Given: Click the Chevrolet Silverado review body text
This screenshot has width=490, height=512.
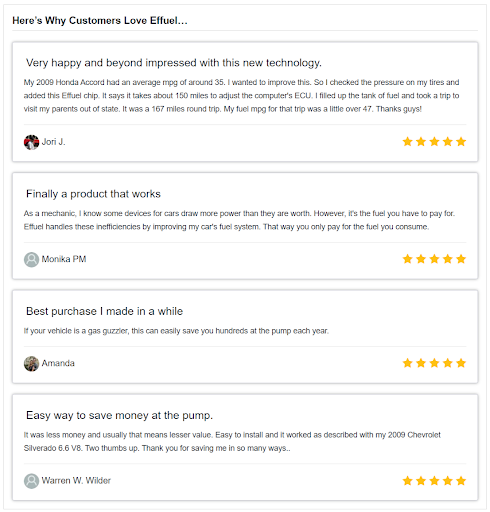Looking at the screenshot, I should (232, 442).
